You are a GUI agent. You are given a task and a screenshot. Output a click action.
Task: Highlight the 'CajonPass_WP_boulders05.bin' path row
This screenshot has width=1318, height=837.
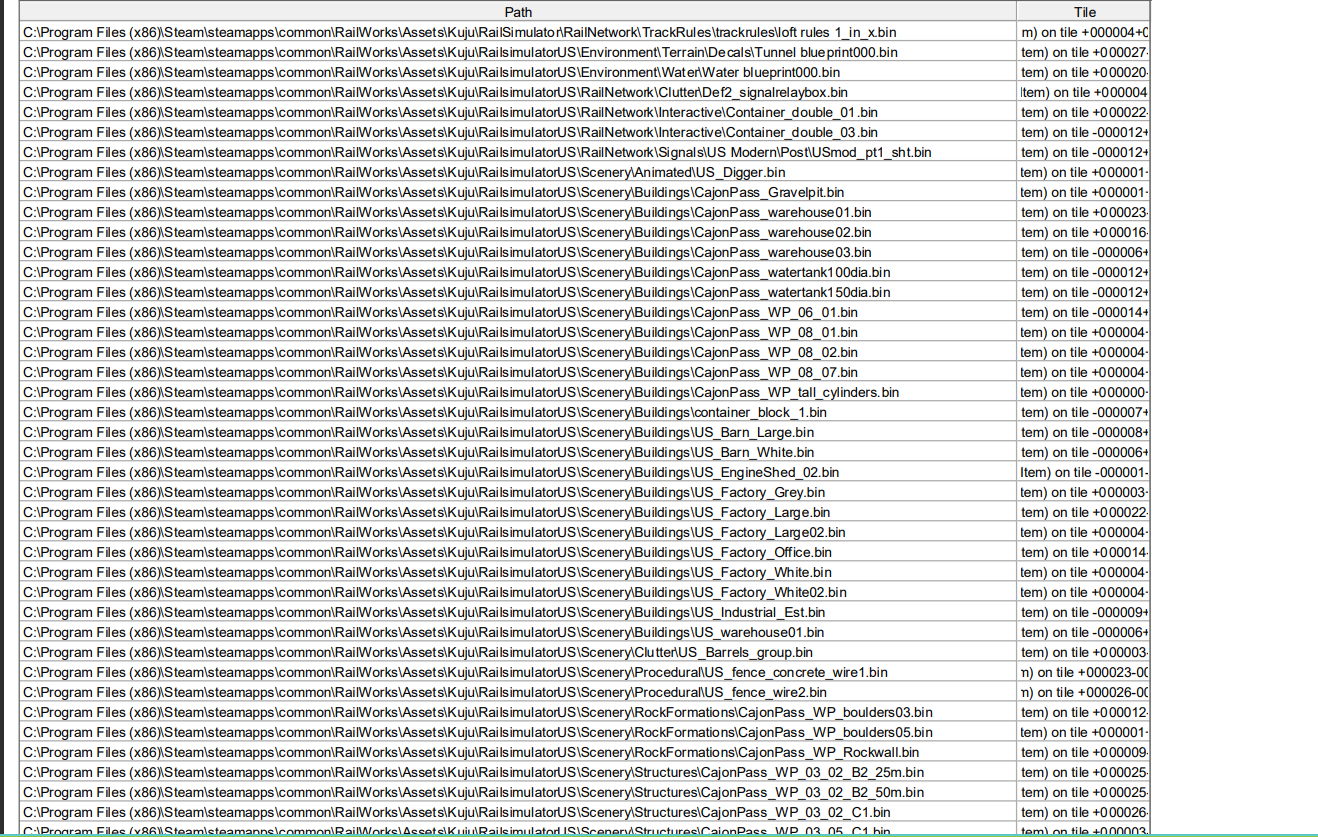click(518, 732)
